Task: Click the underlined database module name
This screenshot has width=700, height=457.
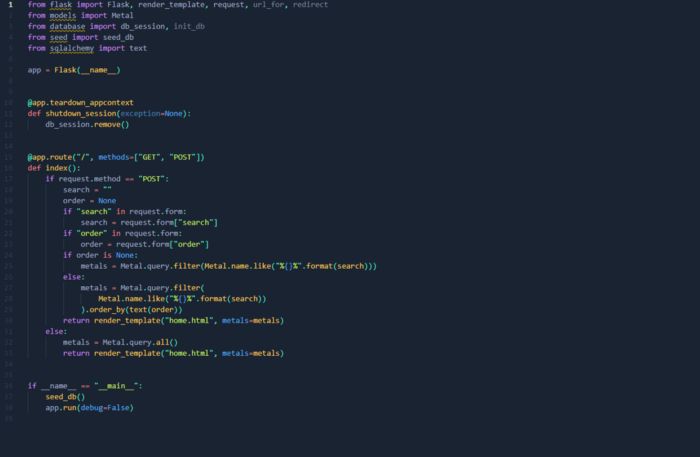Action: pos(68,27)
